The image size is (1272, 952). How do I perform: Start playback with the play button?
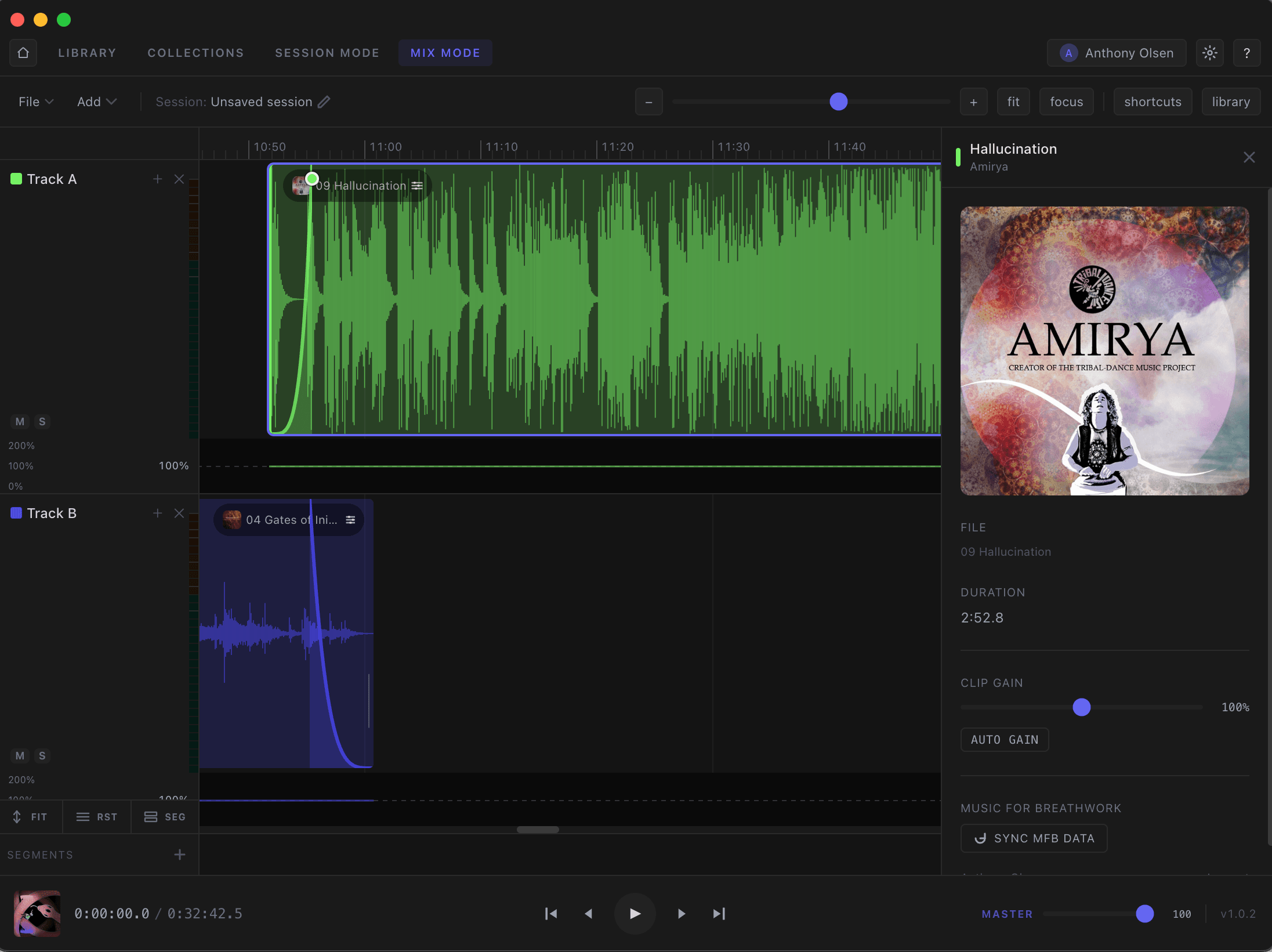pos(635,914)
